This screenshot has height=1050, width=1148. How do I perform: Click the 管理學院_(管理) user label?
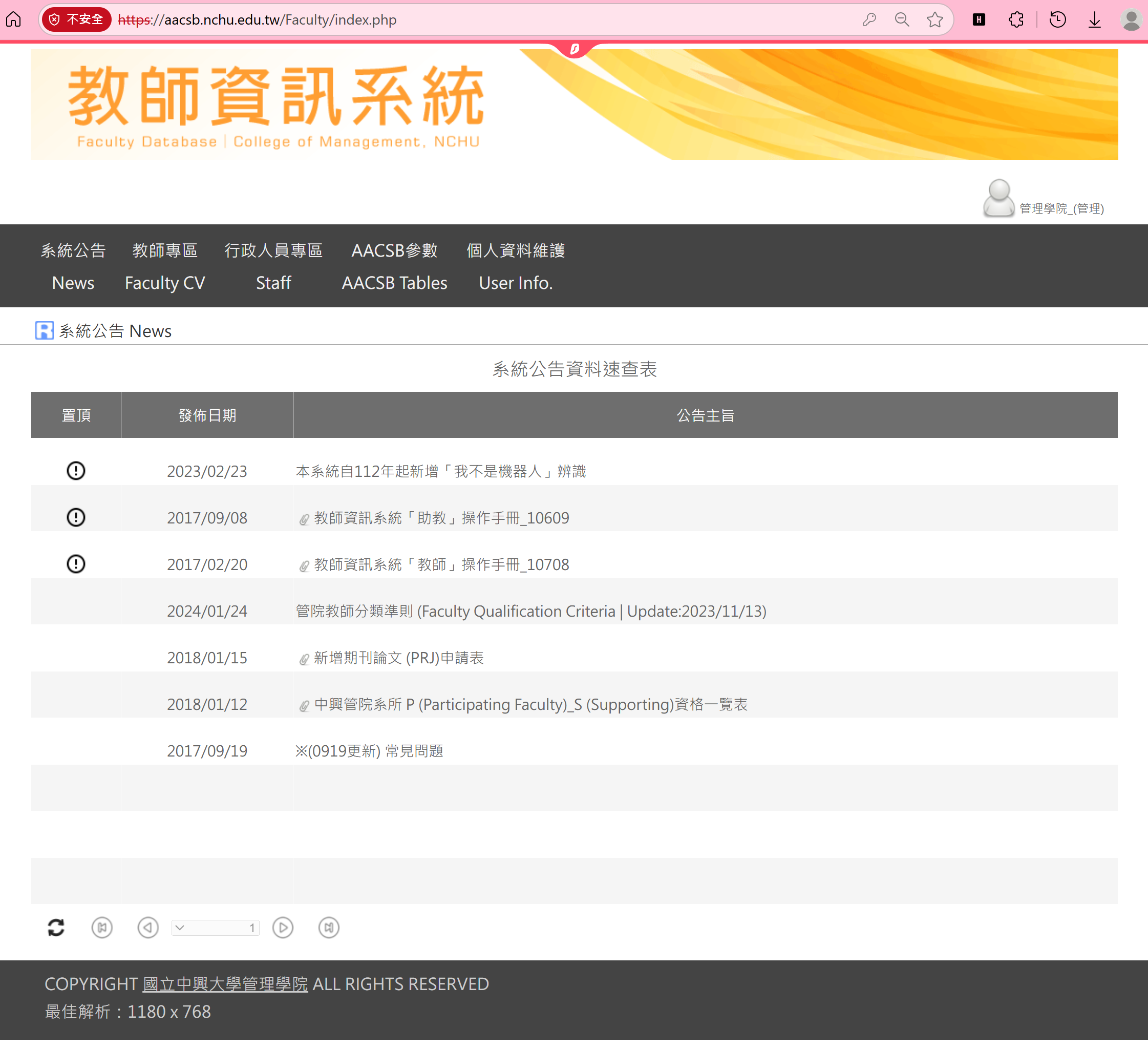[1062, 208]
